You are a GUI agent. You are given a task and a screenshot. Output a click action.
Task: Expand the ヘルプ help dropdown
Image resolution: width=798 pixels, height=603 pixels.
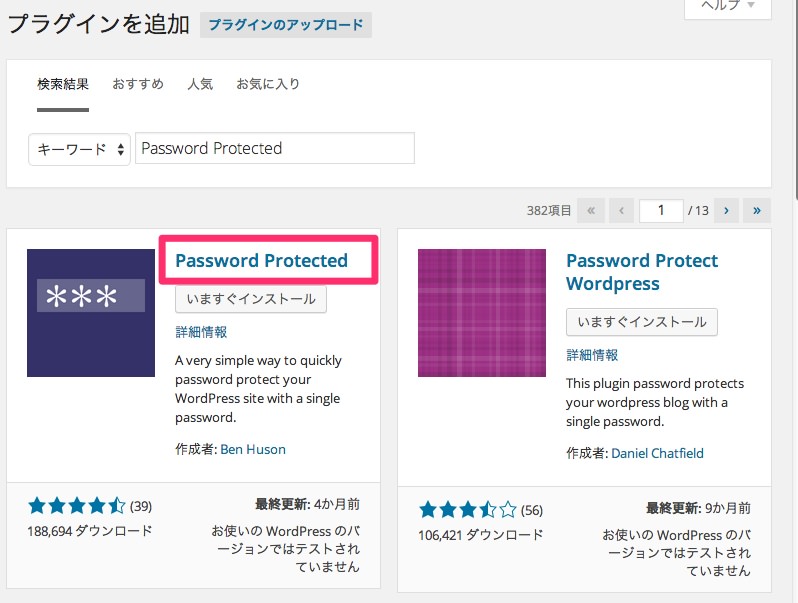728,6
